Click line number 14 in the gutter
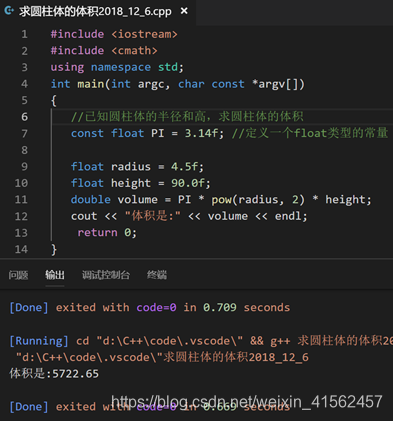The width and height of the screenshot is (393, 421). coord(21,249)
